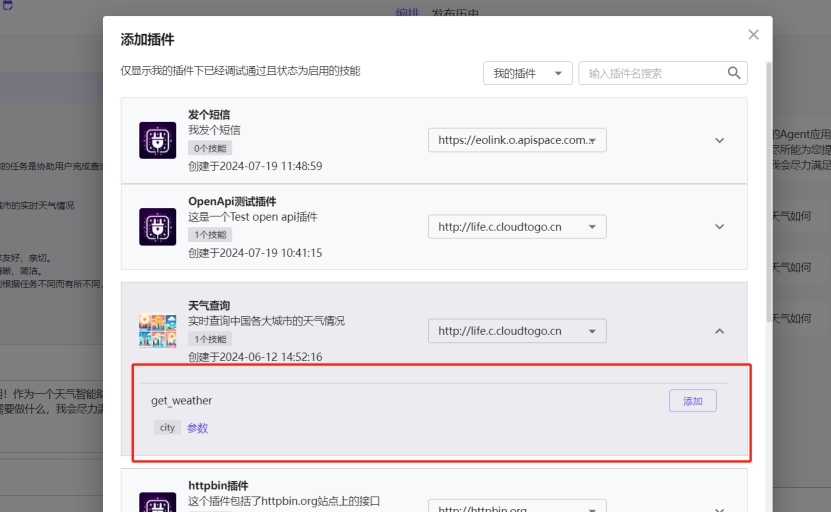Viewport: 831px width, 513px height.
Task: Click the 0个技能 badge on 发个短信
Action: (210, 148)
